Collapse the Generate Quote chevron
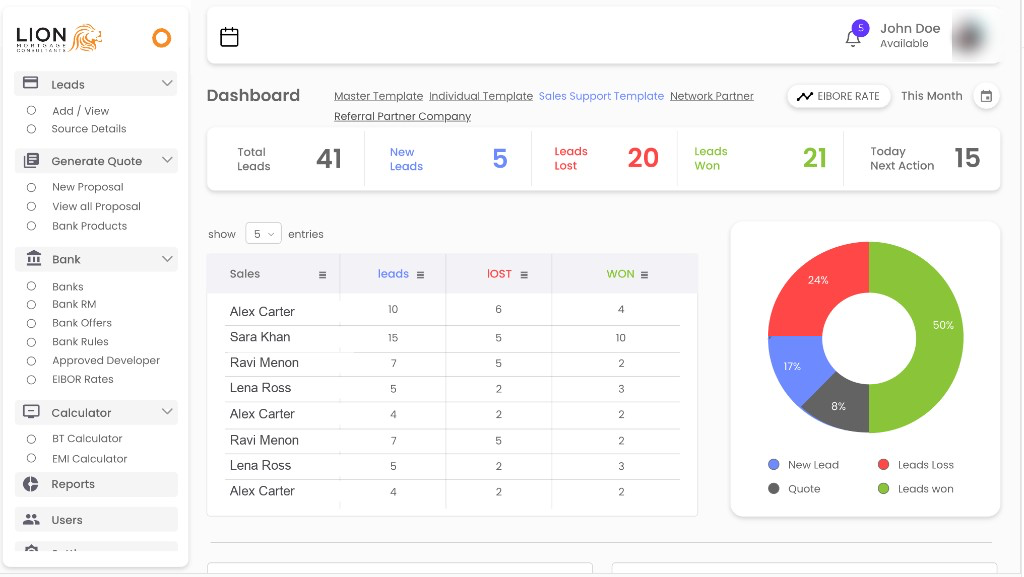The image size is (1024, 577). tap(167, 160)
